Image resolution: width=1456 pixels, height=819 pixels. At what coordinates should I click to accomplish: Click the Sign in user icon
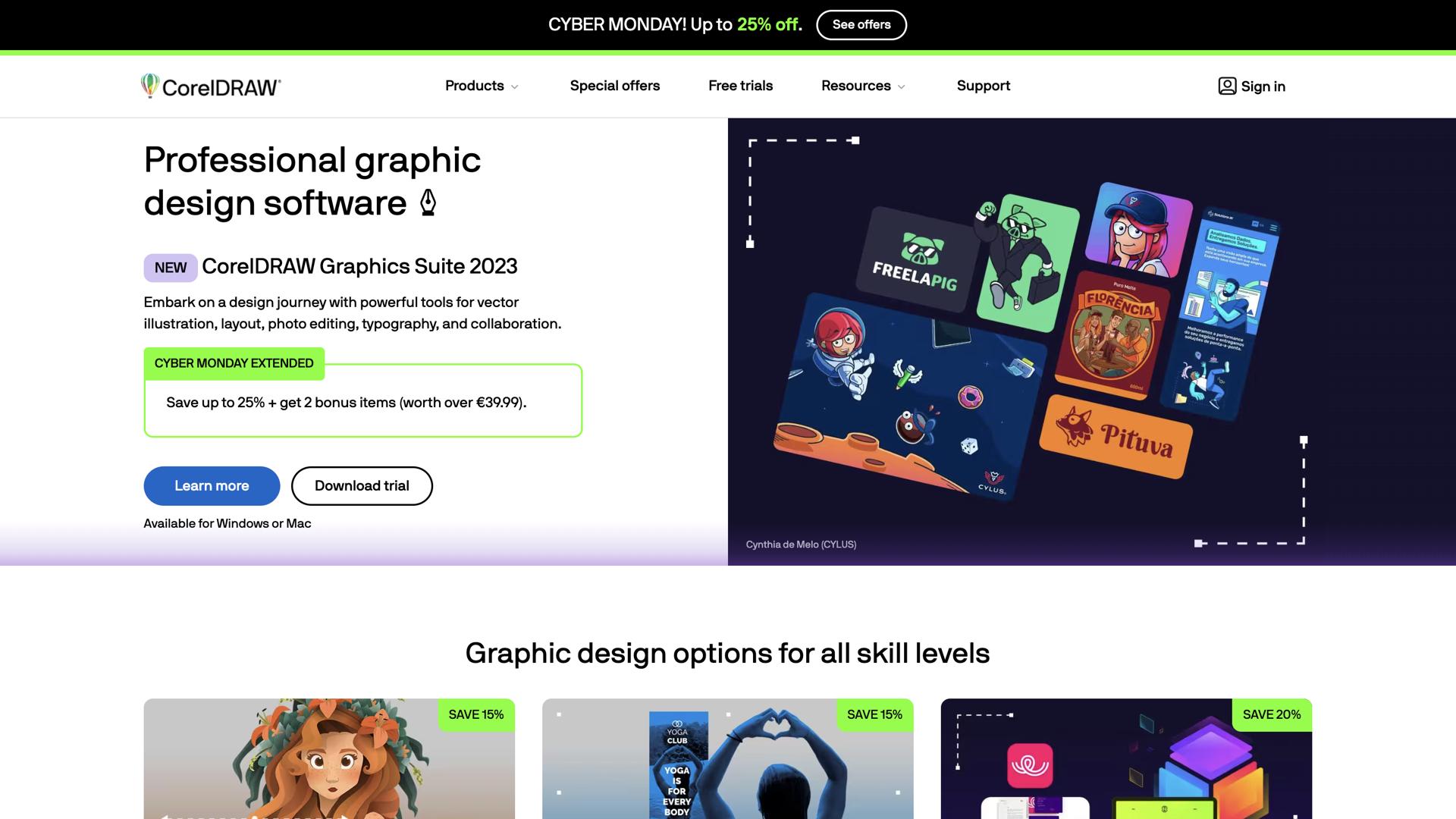click(x=1226, y=86)
